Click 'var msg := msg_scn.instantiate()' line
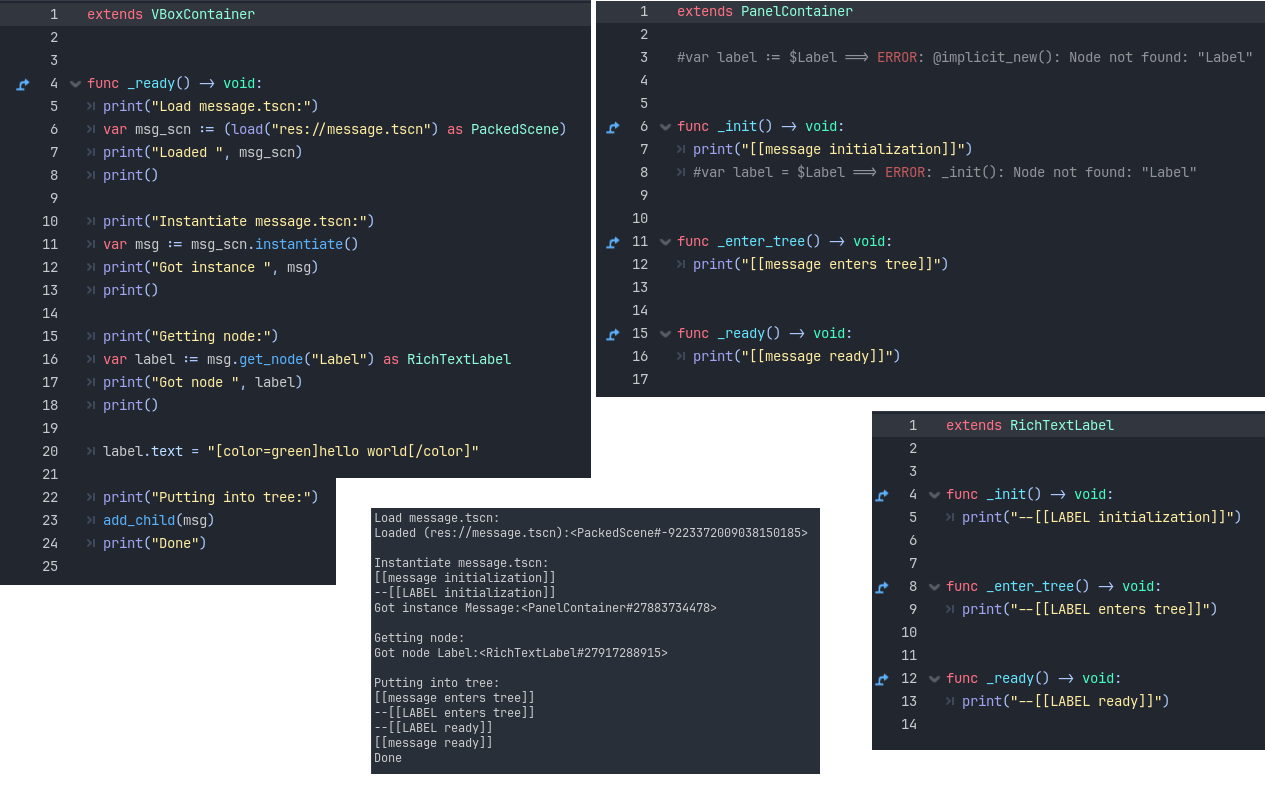The width and height of the screenshot is (1265, 800). [230, 245]
